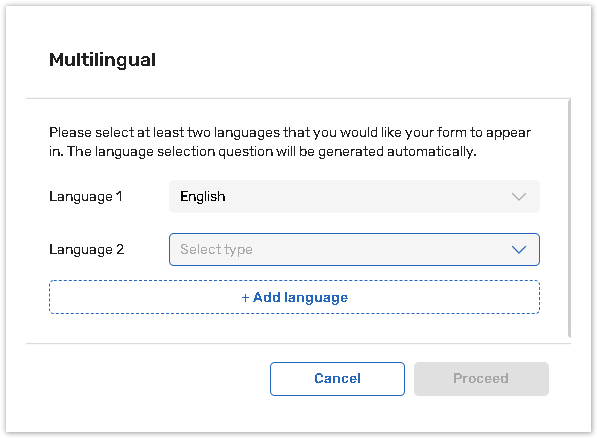Click the Multilingual dialog title
The width and height of the screenshot is (597, 438).
tap(102, 60)
